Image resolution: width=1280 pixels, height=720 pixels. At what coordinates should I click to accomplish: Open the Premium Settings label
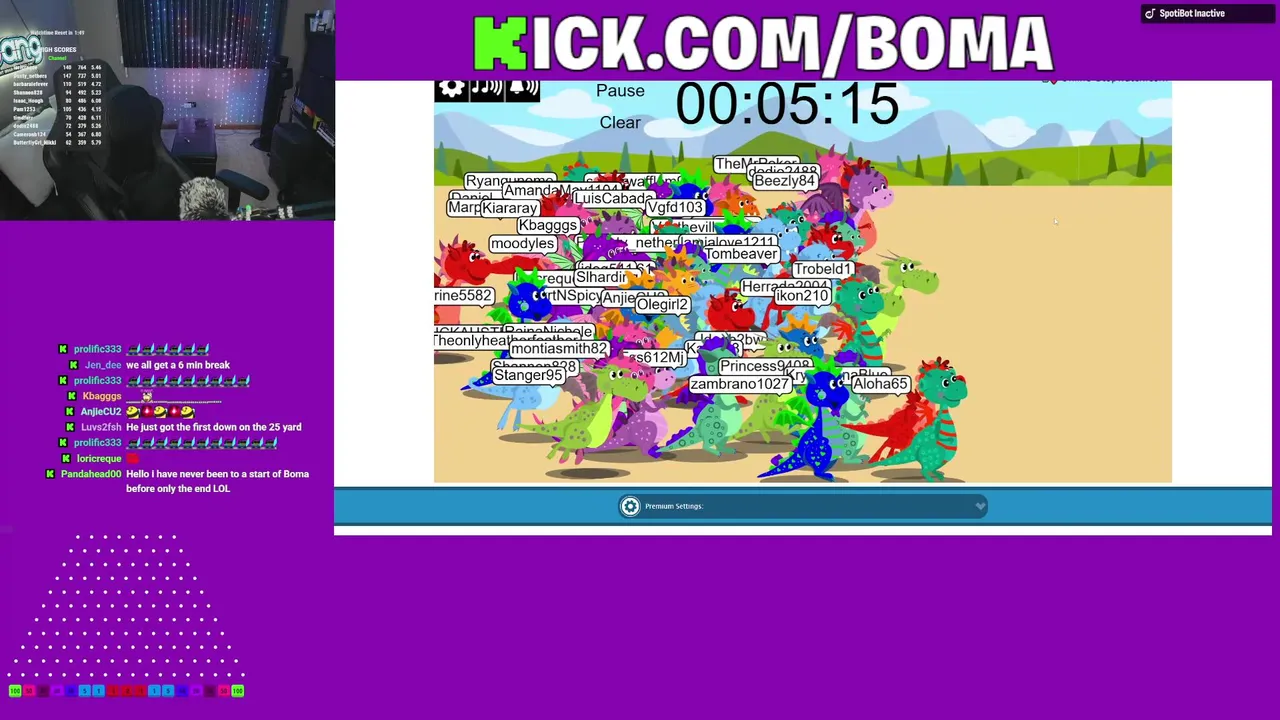[x=674, y=506]
